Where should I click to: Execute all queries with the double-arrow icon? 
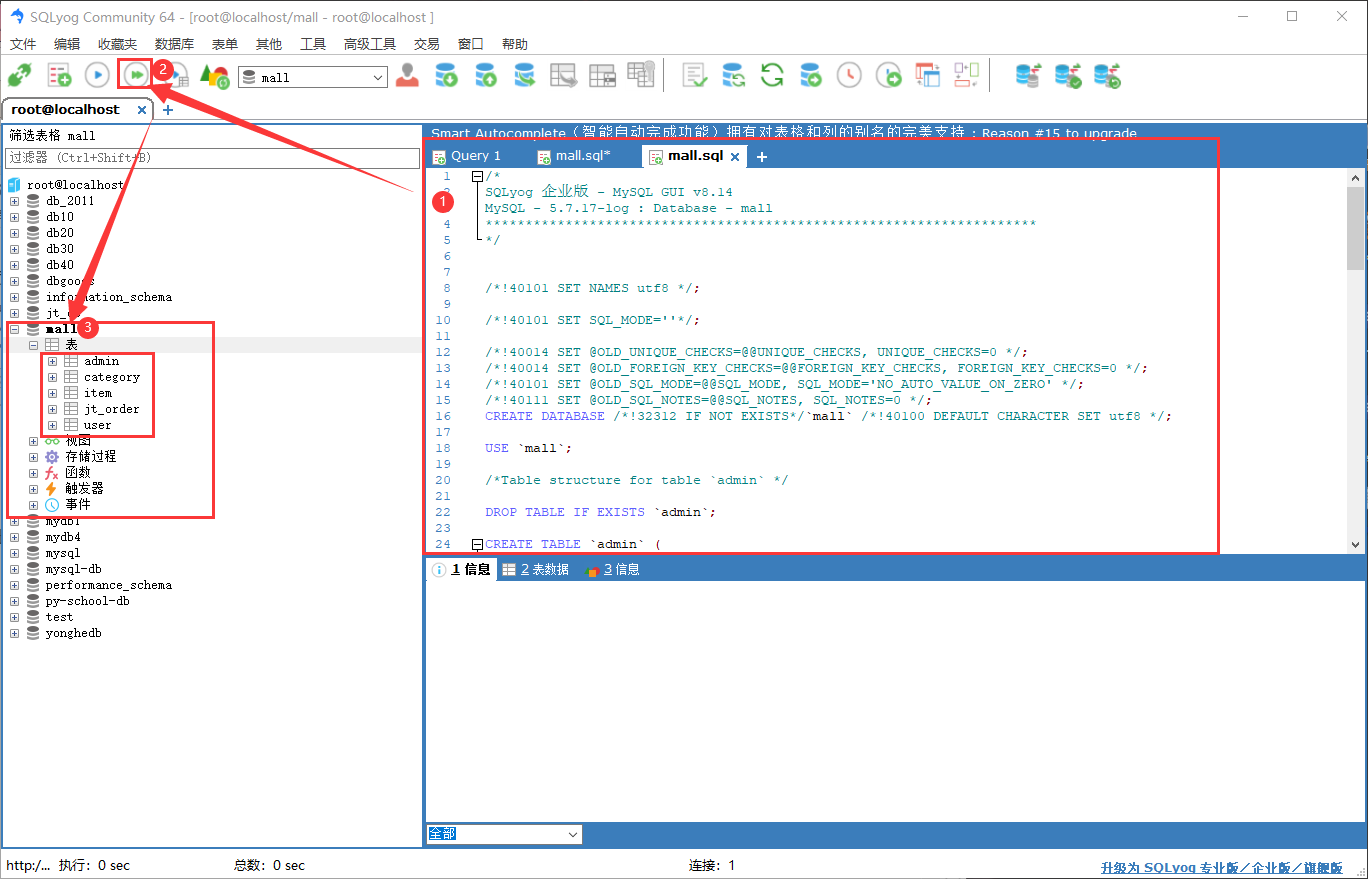(135, 75)
